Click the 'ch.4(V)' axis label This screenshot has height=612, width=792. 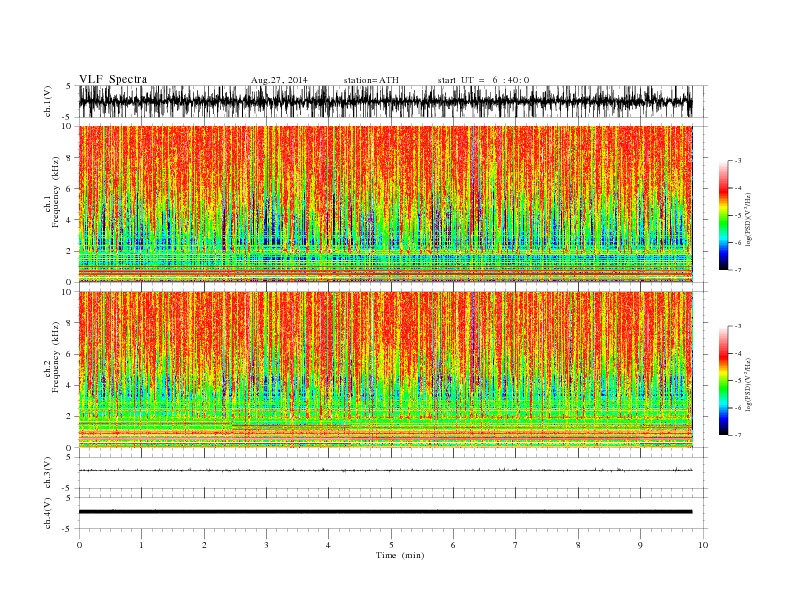point(48,513)
